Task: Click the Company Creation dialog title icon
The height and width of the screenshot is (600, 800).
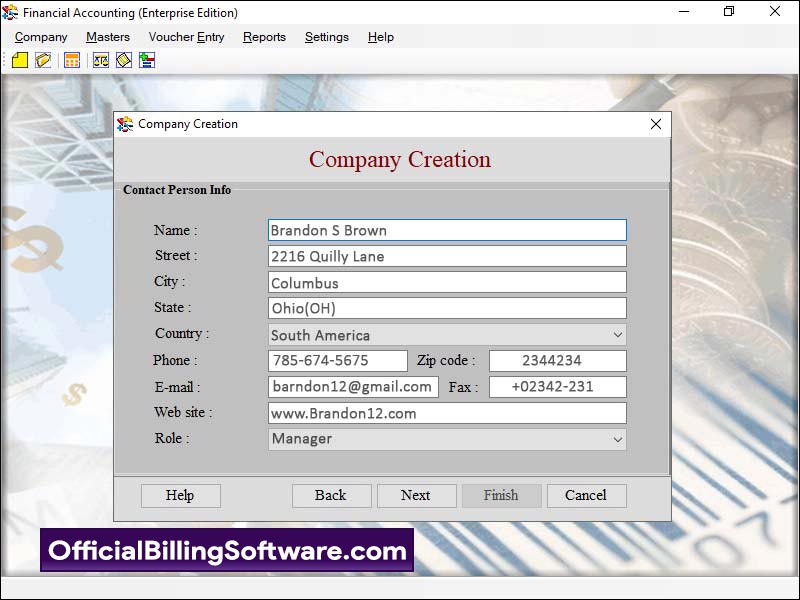Action: tap(125, 125)
